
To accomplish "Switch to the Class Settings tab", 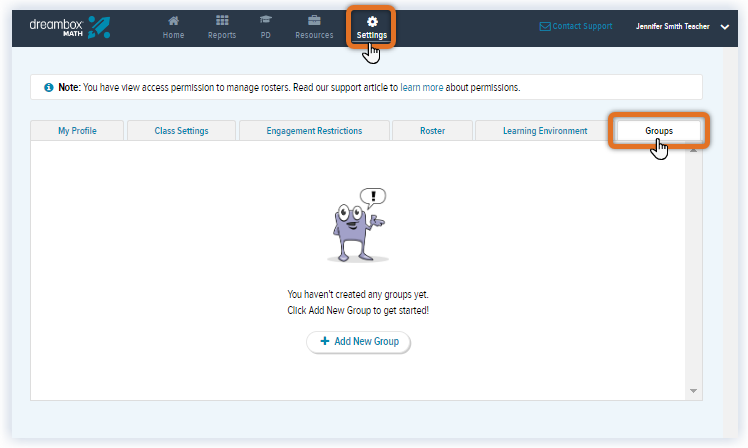I will coord(182,131).
